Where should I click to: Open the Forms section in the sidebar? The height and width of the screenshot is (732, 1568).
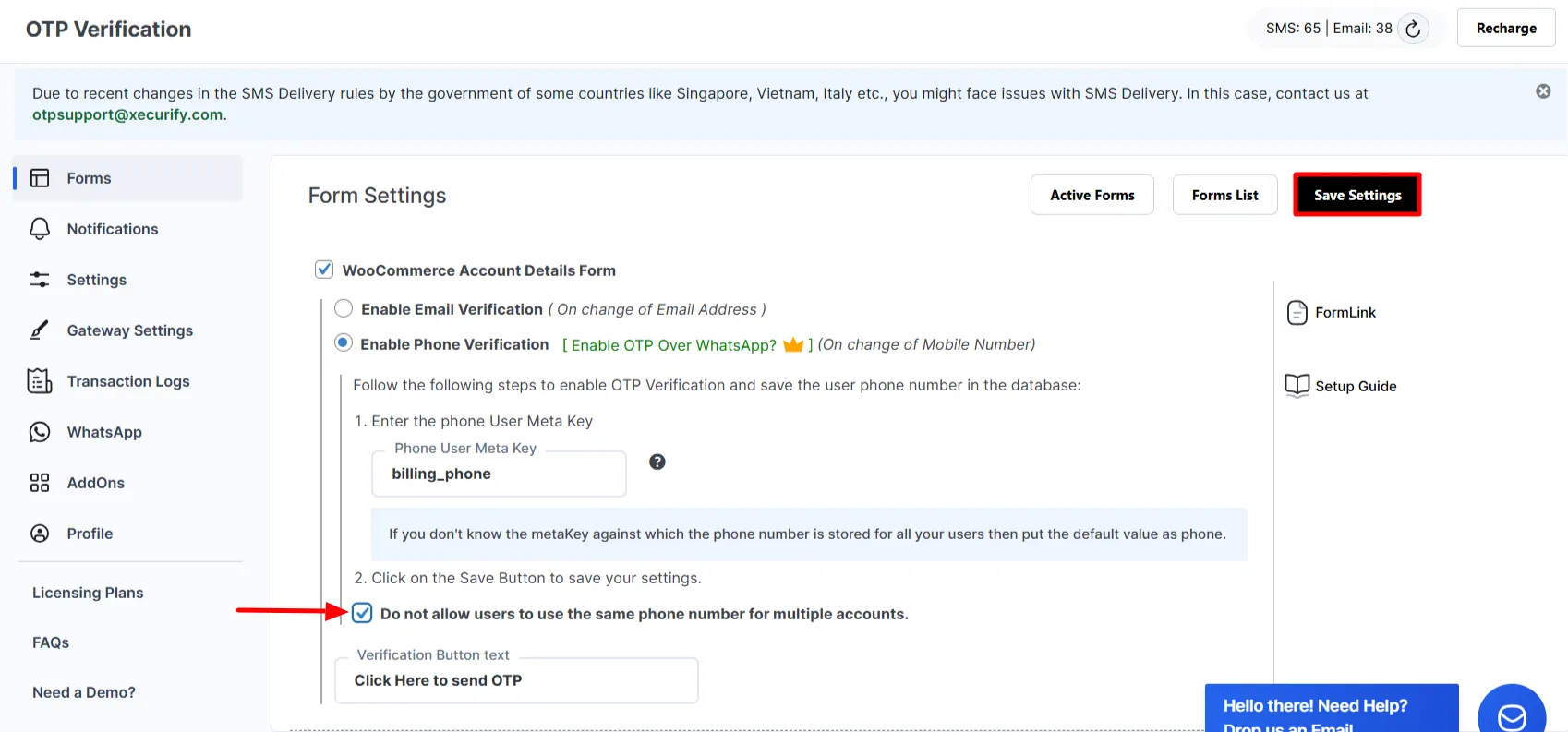pyautogui.click(x=41, y=177)
